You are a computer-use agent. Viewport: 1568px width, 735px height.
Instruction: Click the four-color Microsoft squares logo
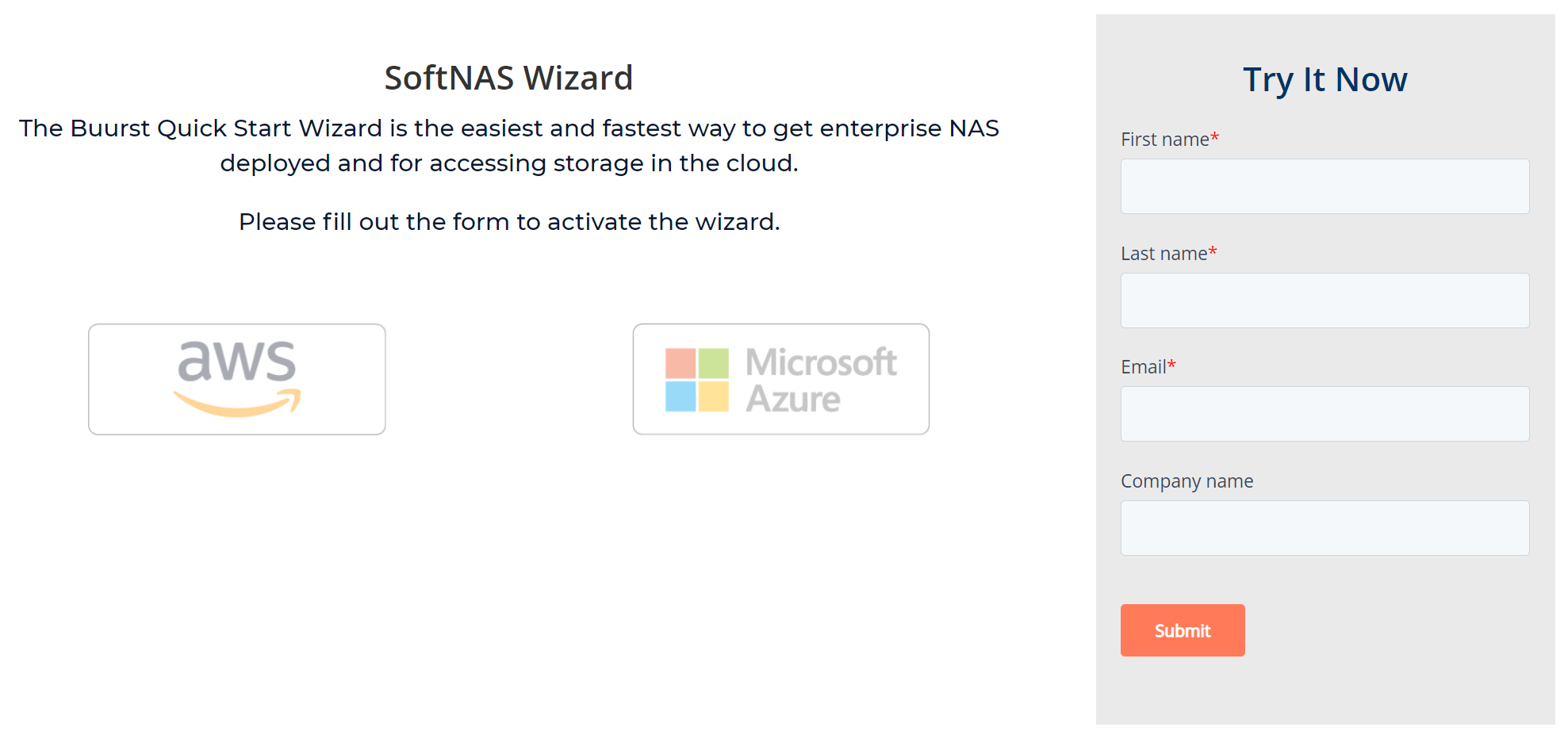pos(696,380)
